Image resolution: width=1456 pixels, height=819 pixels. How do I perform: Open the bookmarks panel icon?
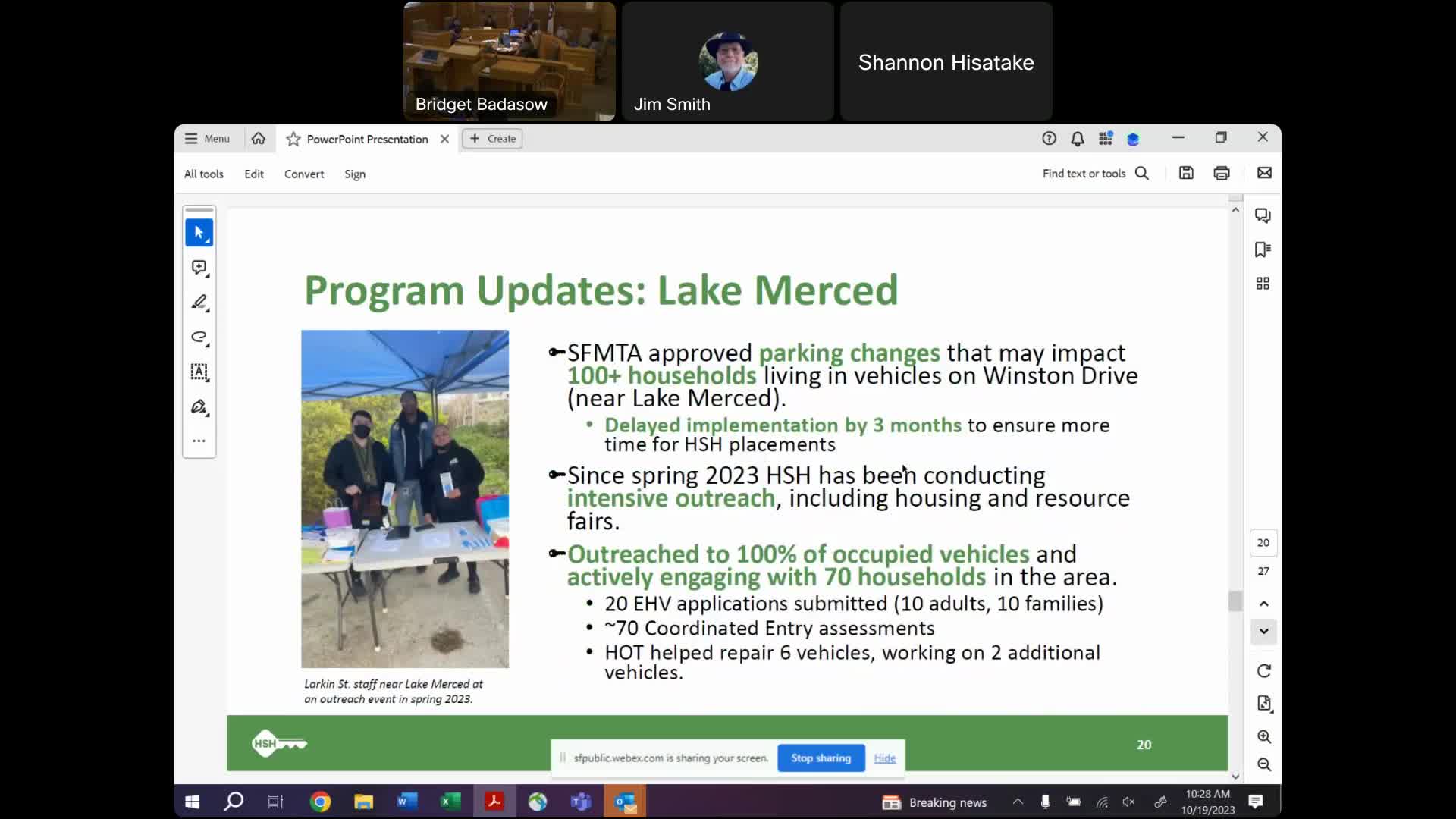[x=1263, y=249]
